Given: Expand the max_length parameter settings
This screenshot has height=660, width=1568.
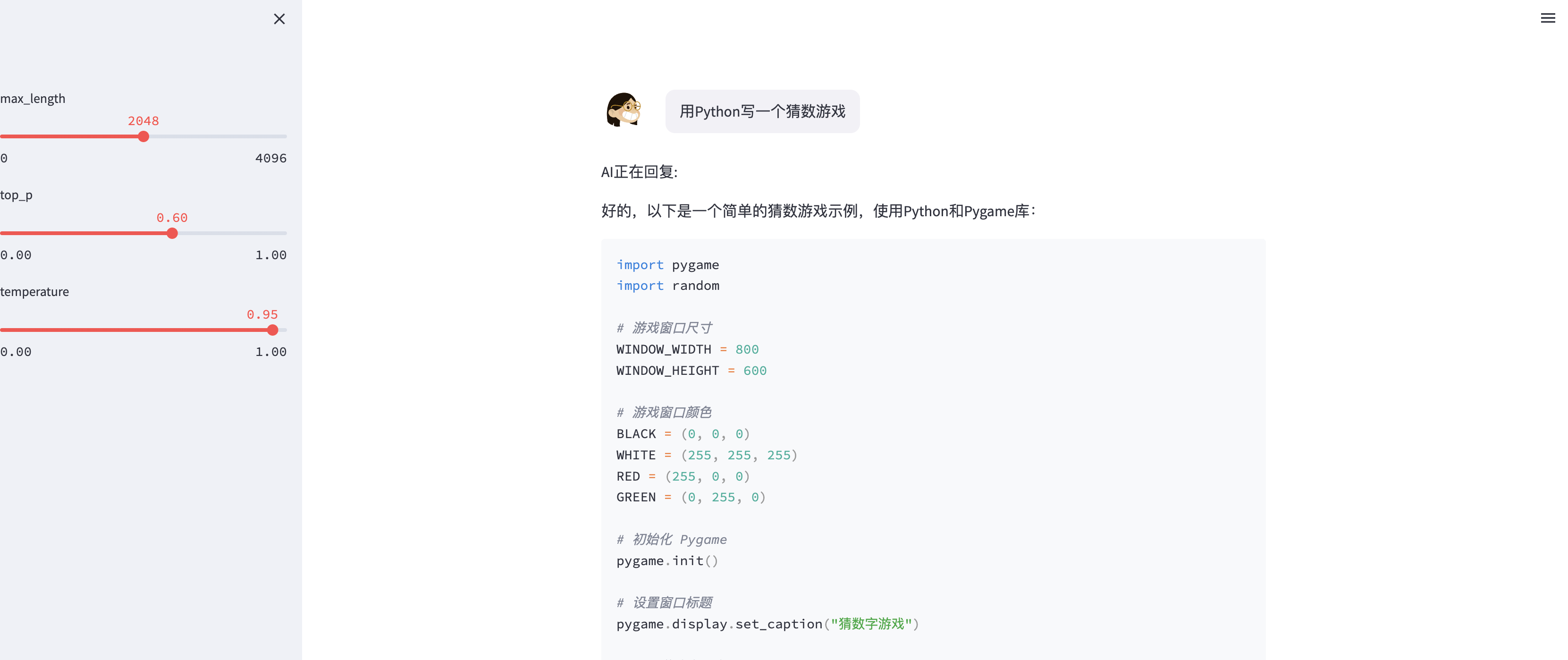Looking at the screenshot, I should [x=33, y=97].
